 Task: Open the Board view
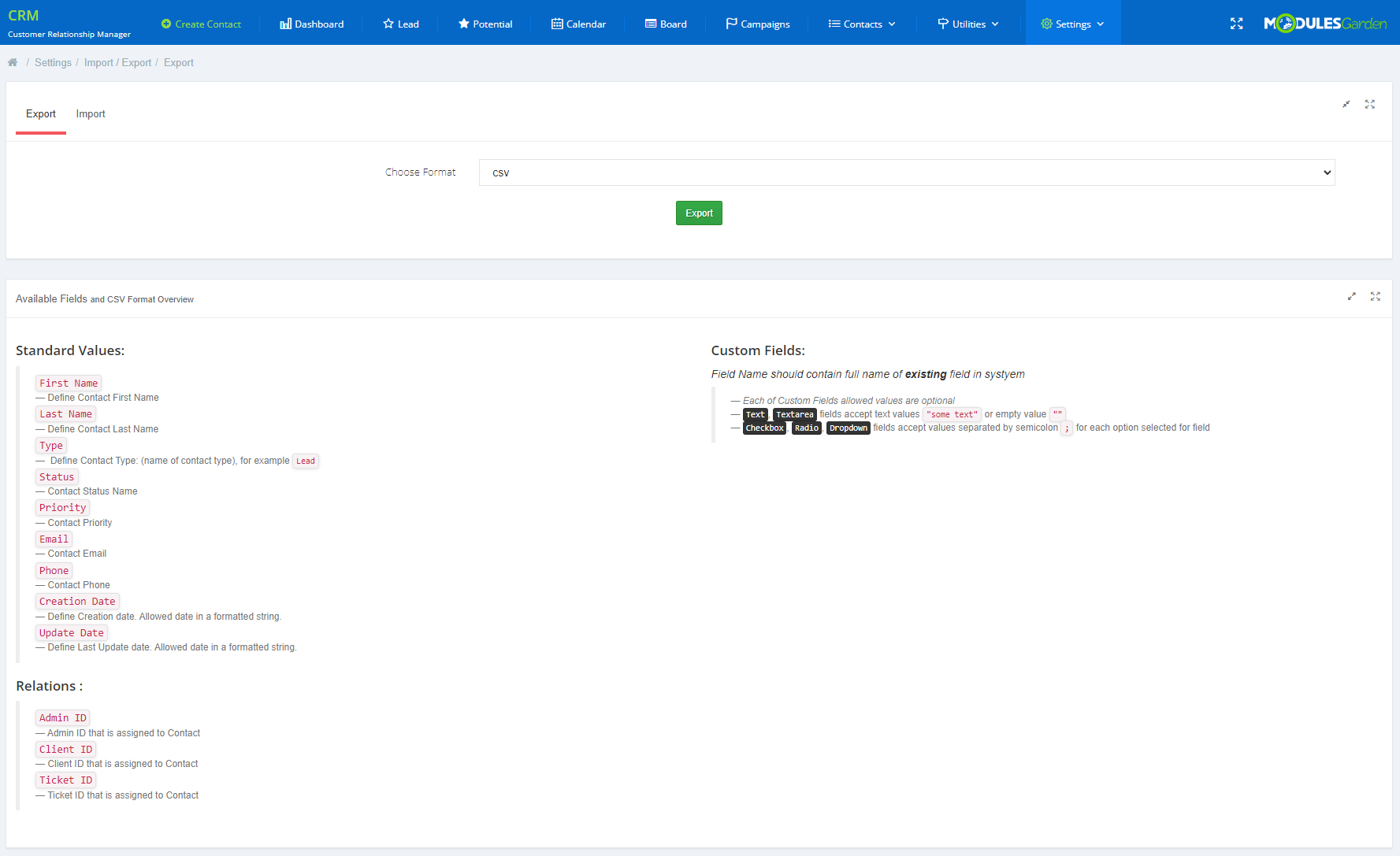666,24
